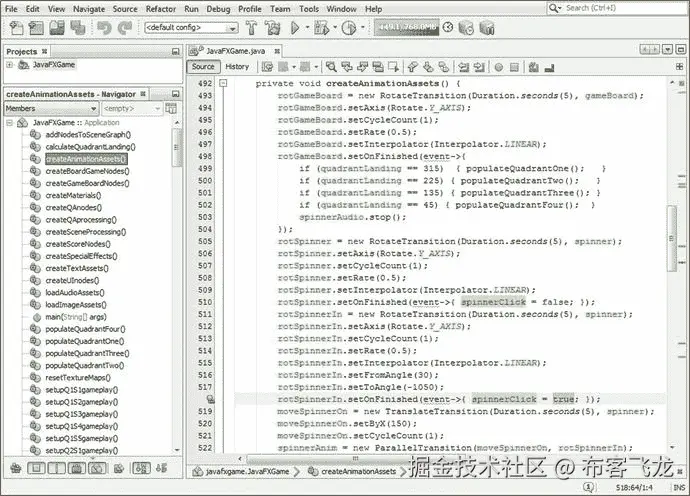This screenshot has width=690, height=496.
Task: Click the memory usage bar
Action: coord(407,27)
